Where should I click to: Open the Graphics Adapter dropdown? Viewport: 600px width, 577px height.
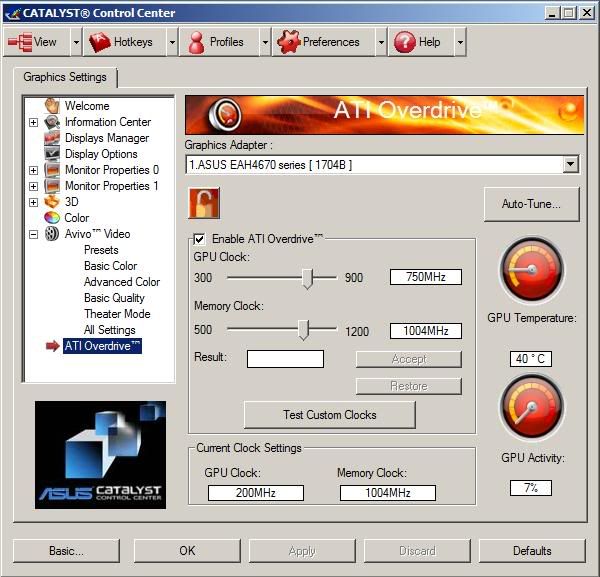(x=570, y=165)
